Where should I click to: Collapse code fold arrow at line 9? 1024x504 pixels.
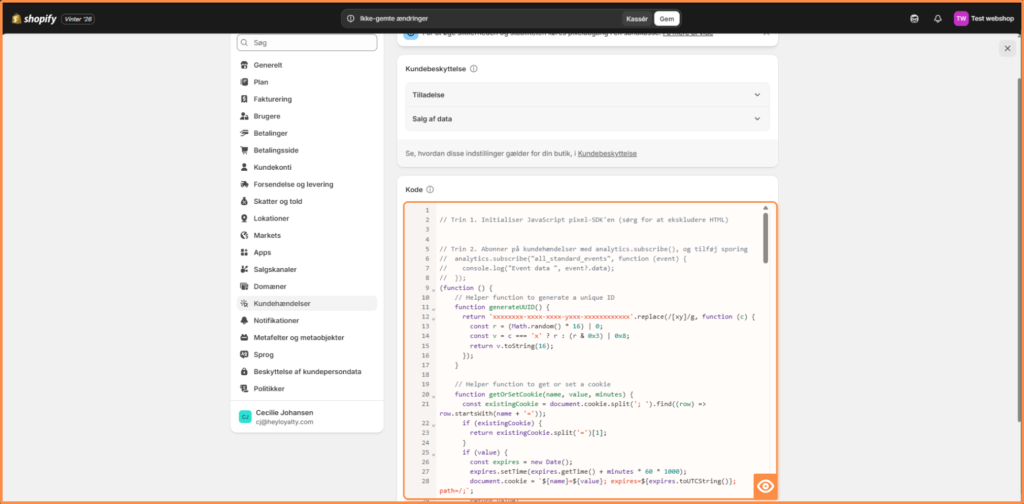point(434,288)
